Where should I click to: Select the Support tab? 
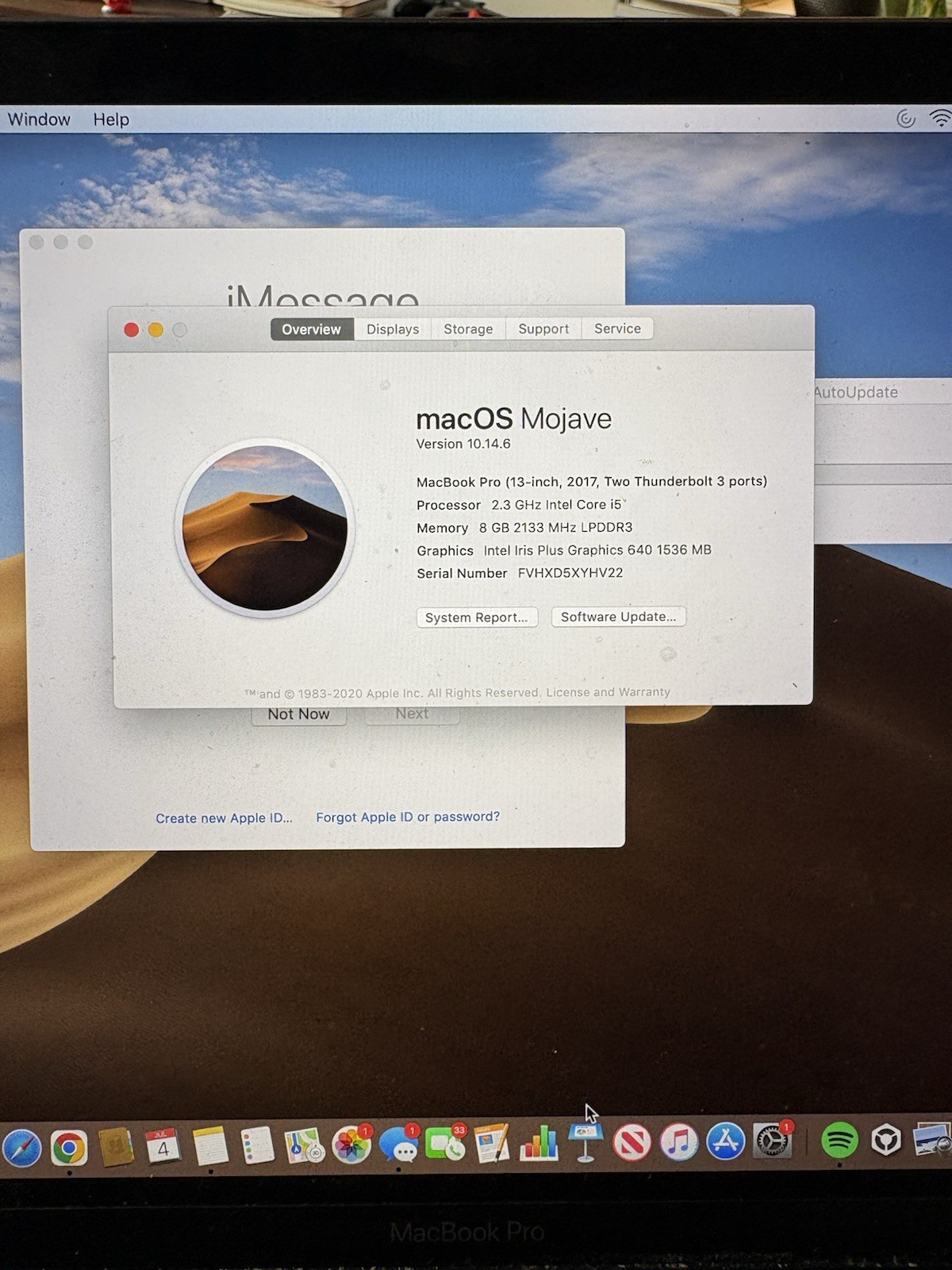543,329
